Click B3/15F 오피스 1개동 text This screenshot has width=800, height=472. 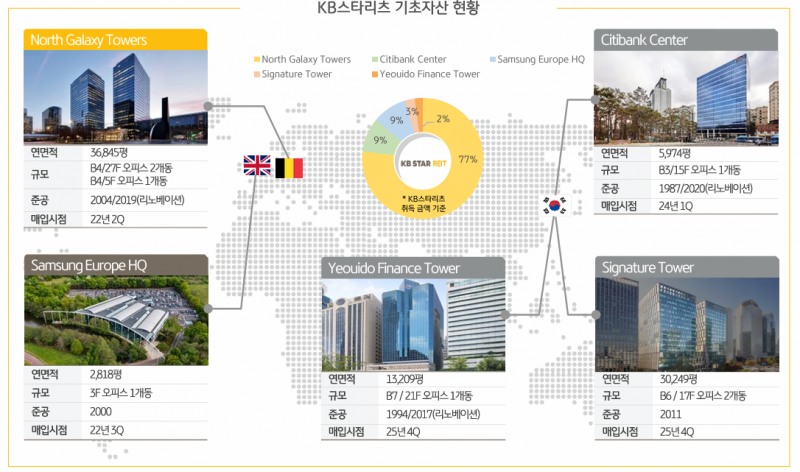point(699,170)
